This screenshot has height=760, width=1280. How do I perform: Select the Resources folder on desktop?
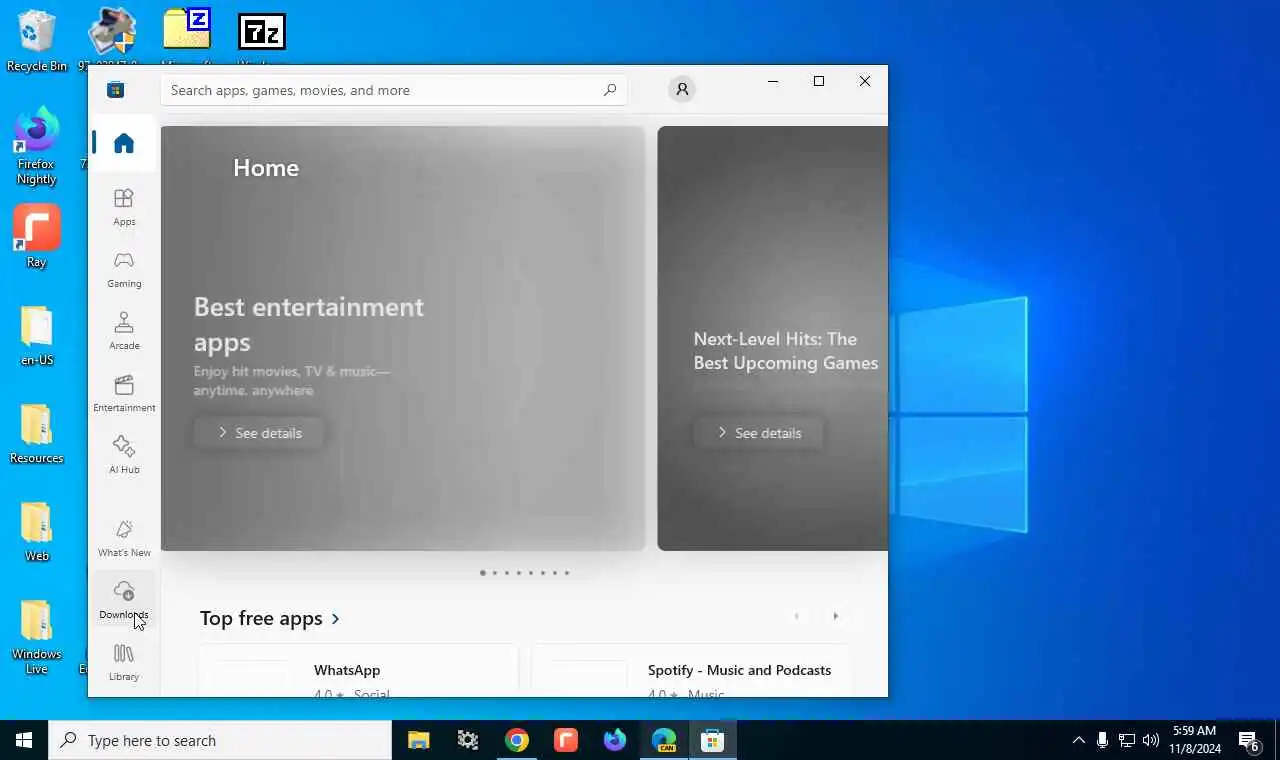tap(37, 434)
